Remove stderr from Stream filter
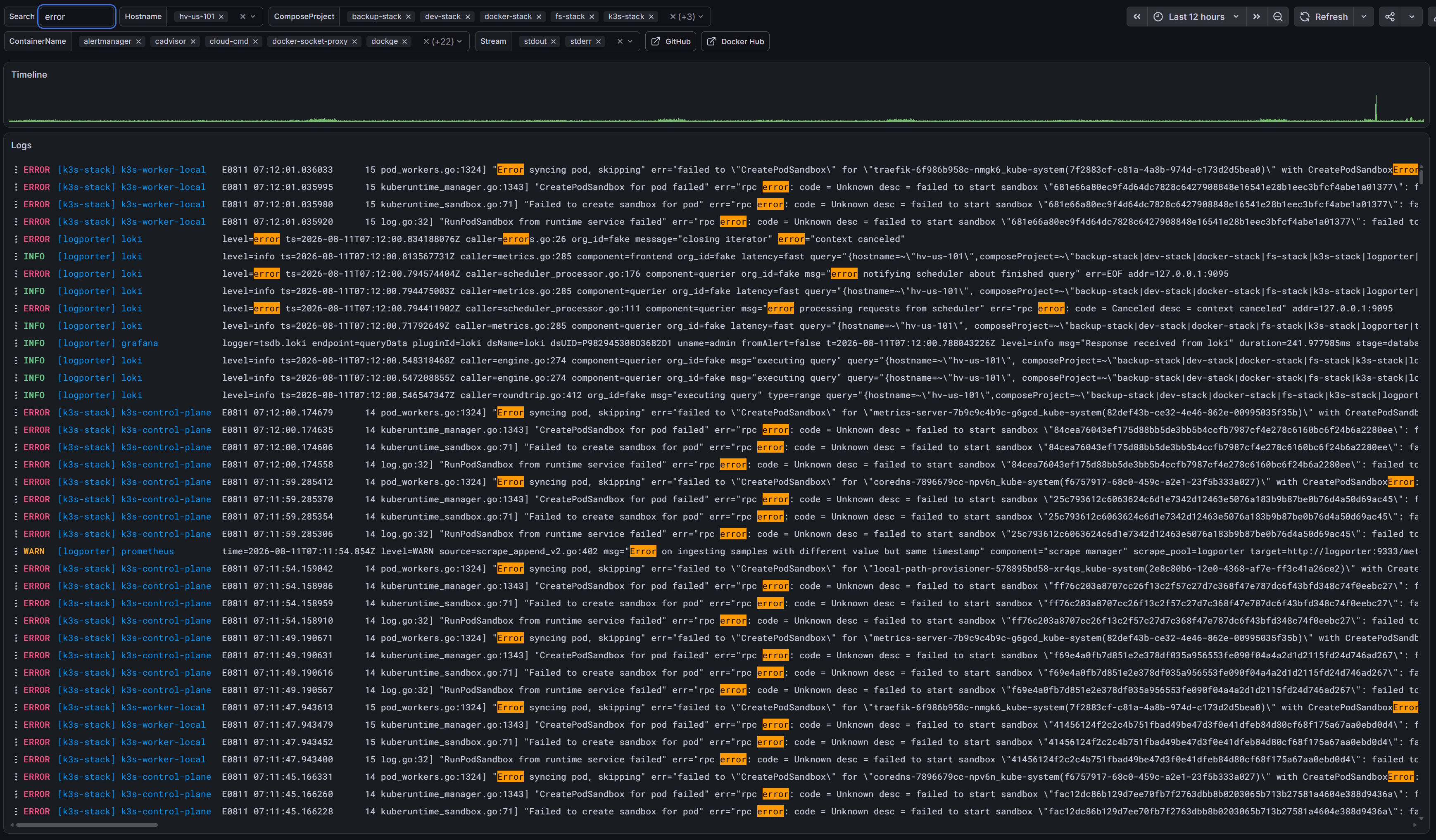Viewport: 1436px width, 840px height. (598, 42)
